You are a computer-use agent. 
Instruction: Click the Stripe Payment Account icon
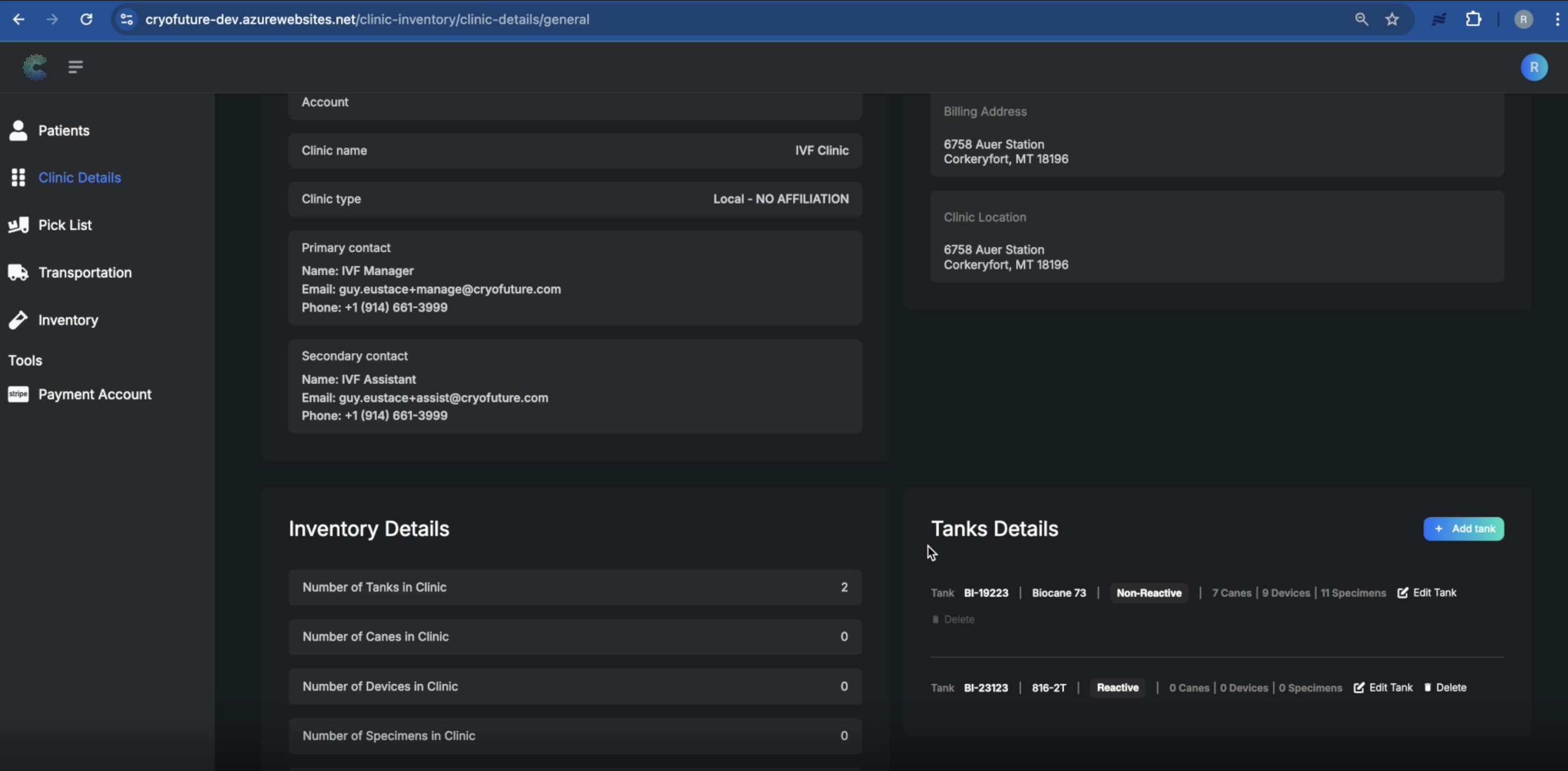[18, 394]
